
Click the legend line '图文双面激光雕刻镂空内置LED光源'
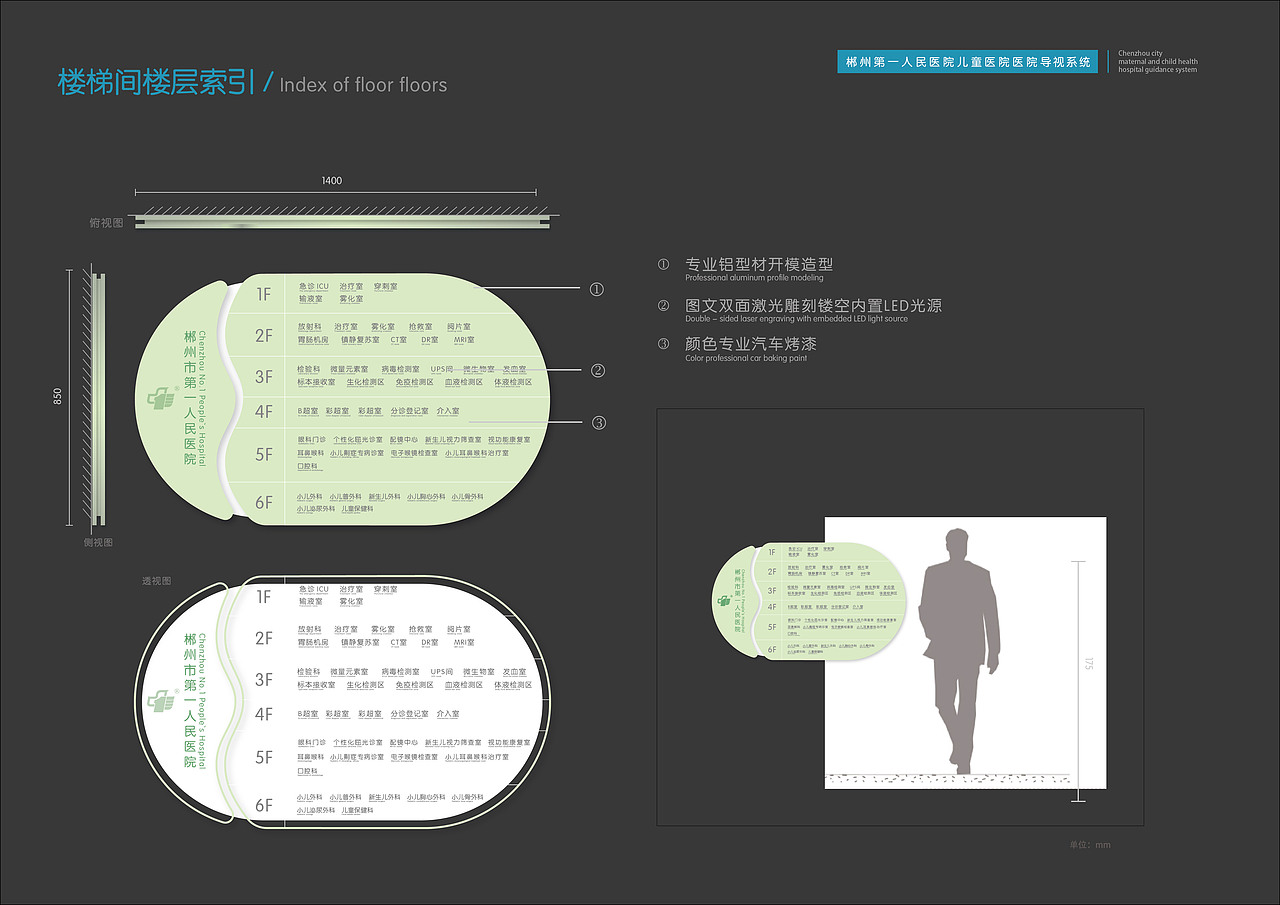(x=813, y=306)
